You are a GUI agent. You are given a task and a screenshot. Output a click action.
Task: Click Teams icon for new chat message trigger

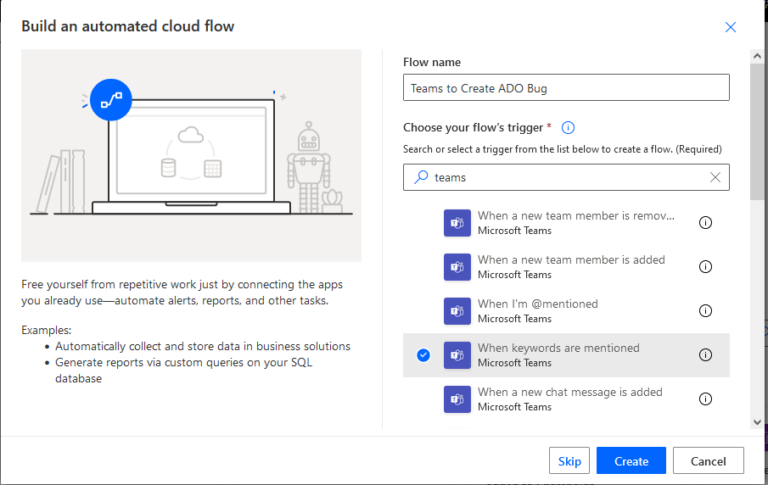(x=457, y=399)
